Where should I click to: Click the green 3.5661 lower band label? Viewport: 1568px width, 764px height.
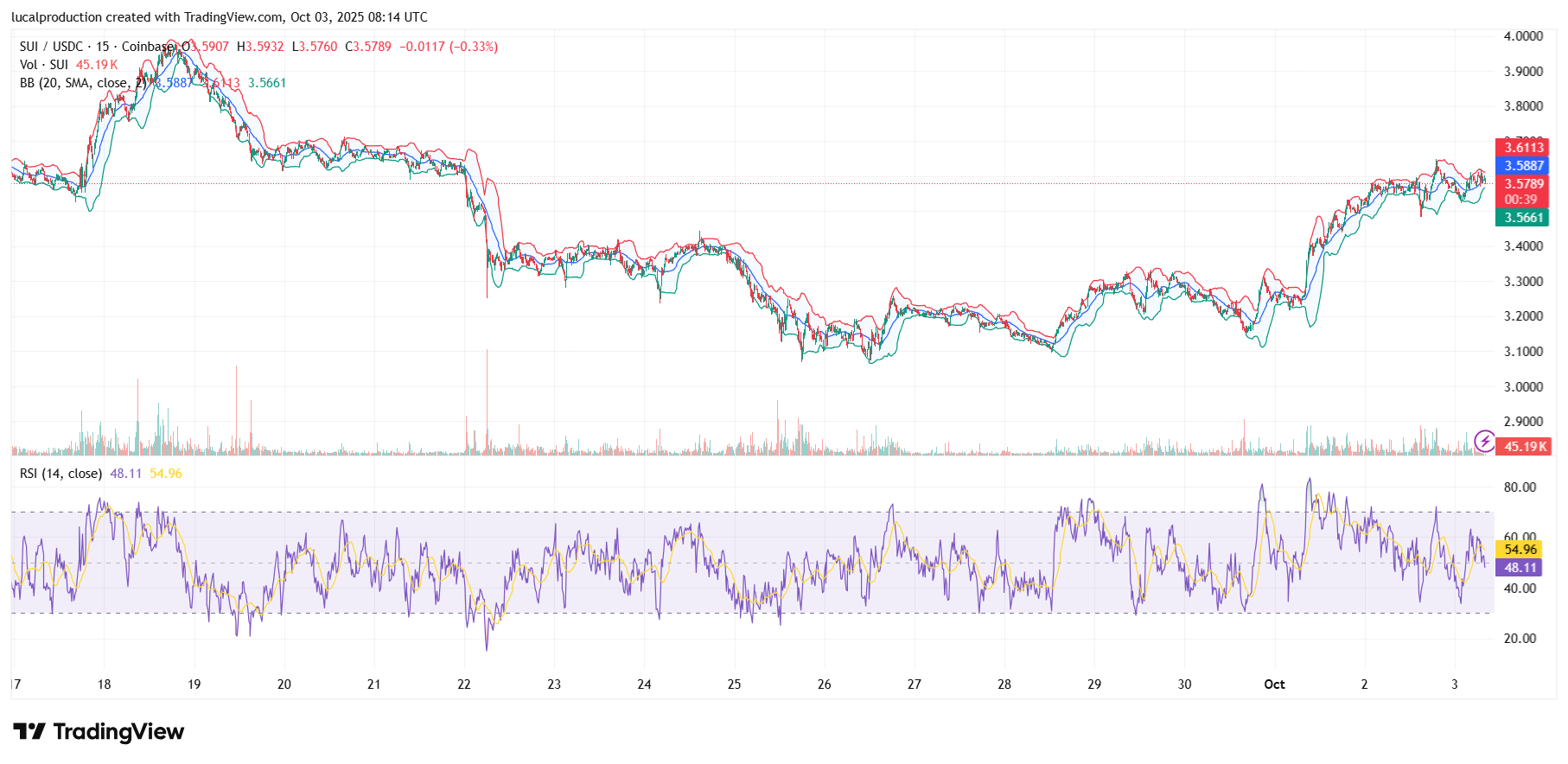(1523, 218)
